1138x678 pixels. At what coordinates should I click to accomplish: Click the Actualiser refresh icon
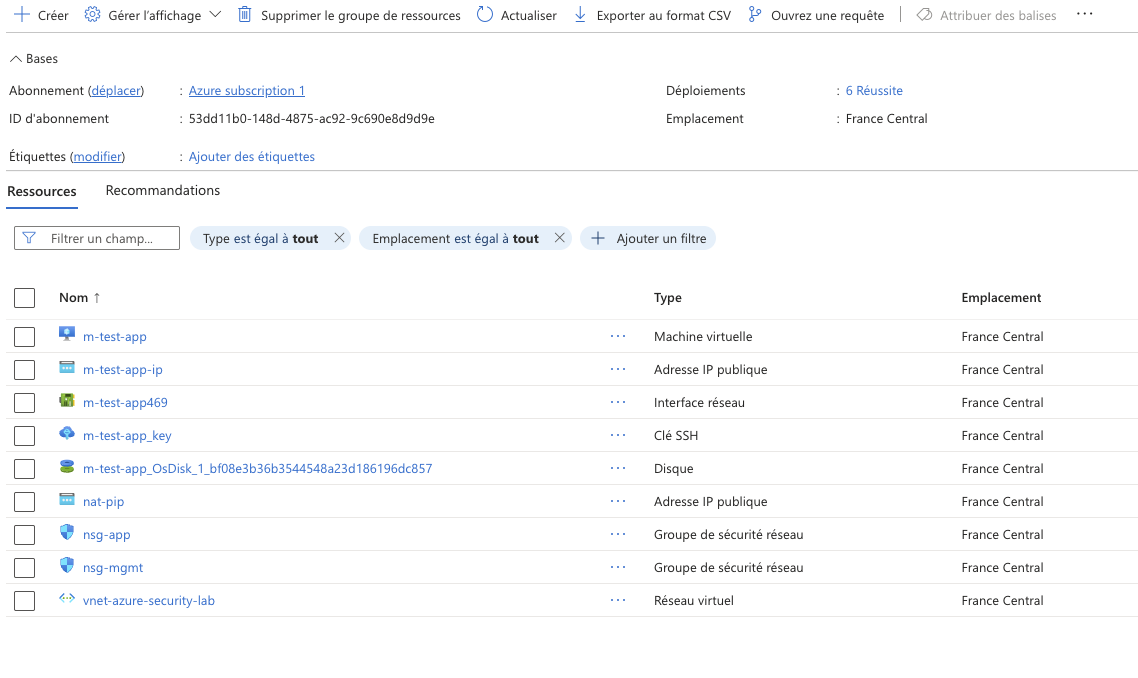[x=485, y=15]
